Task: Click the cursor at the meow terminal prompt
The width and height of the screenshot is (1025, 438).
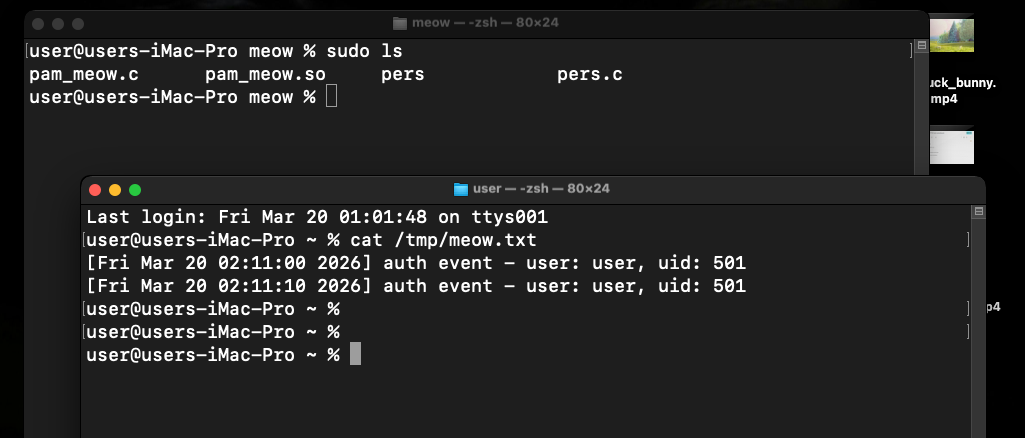Action: [x=332, y=97]
